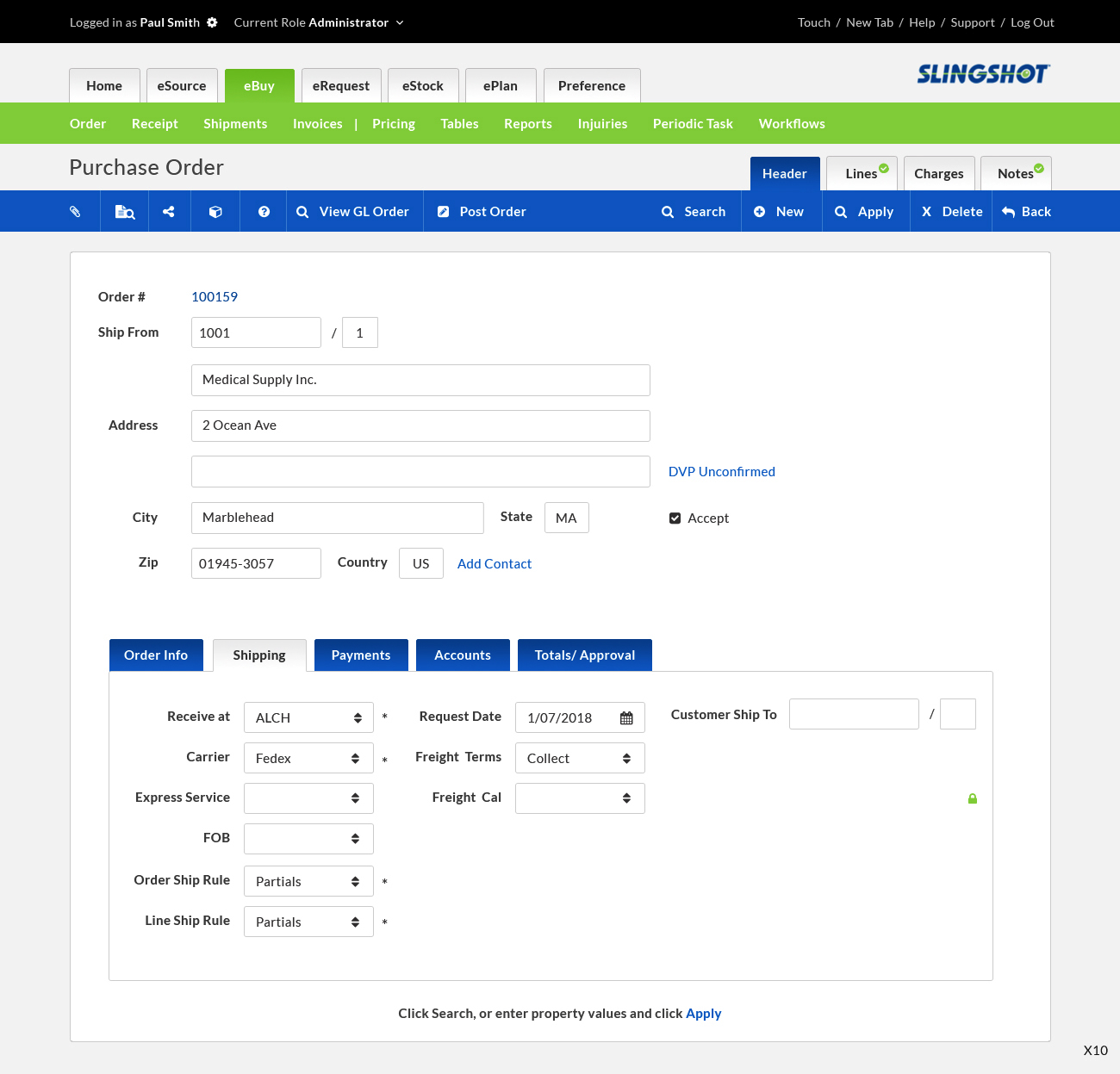The height and width of the screenshot is (1074, 1120).
Task: Open the Lines tab
Action: 862,174
